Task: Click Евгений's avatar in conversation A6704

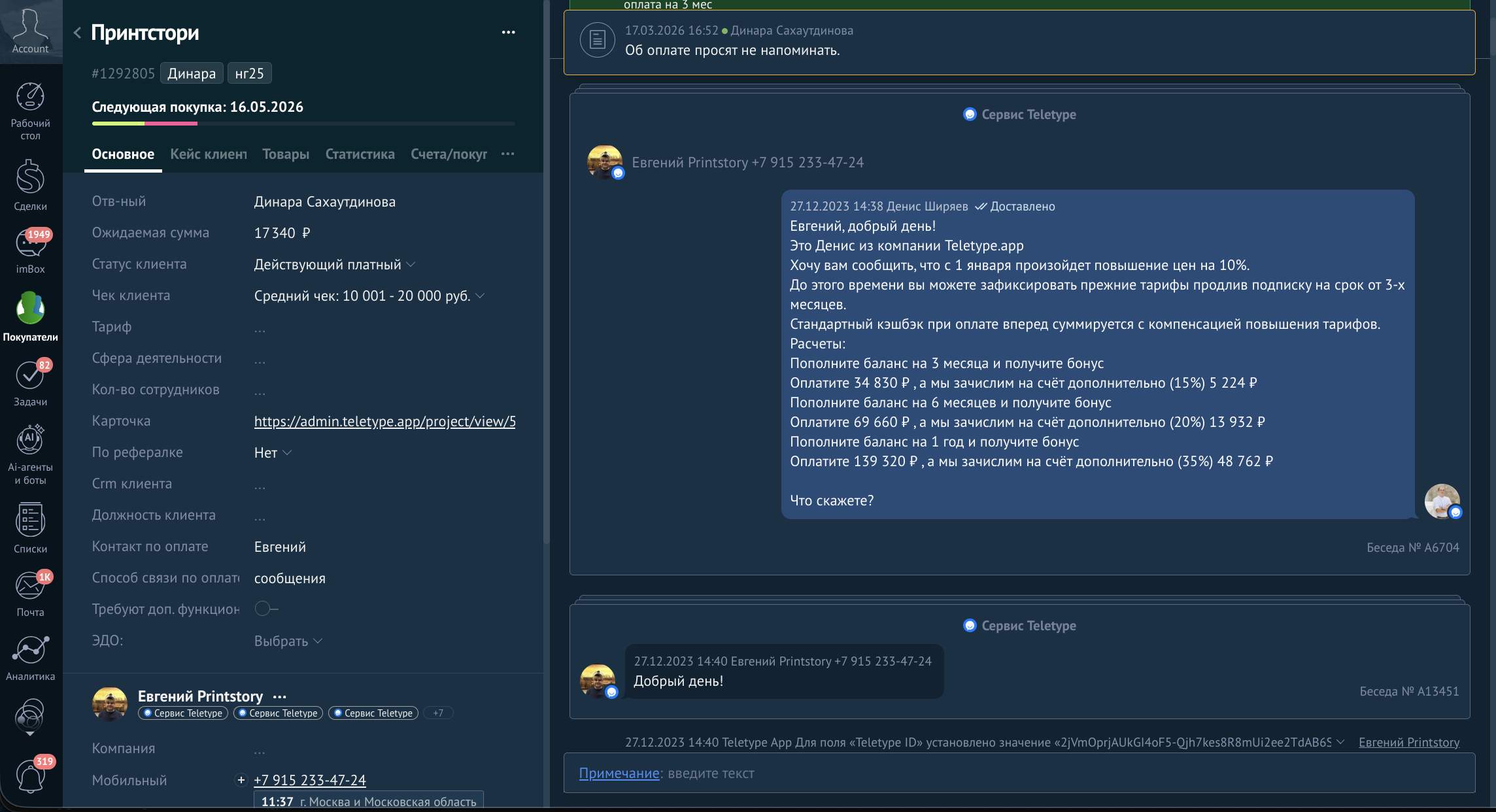Action: tap(605, 162)
